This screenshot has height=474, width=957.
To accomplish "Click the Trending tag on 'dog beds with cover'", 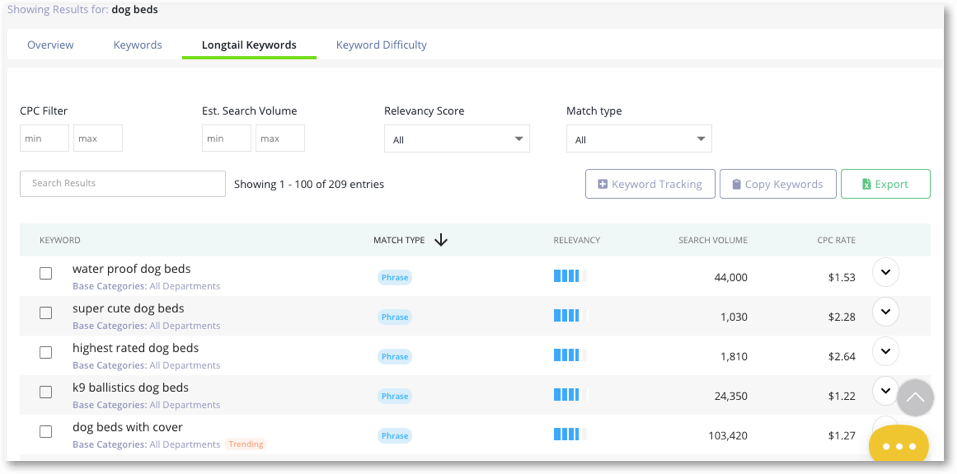I will (246, 444).
